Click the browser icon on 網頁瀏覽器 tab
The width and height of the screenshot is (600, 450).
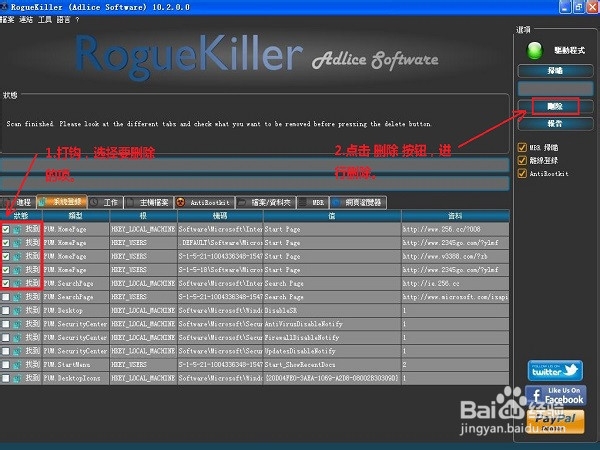tap(336, 202)
